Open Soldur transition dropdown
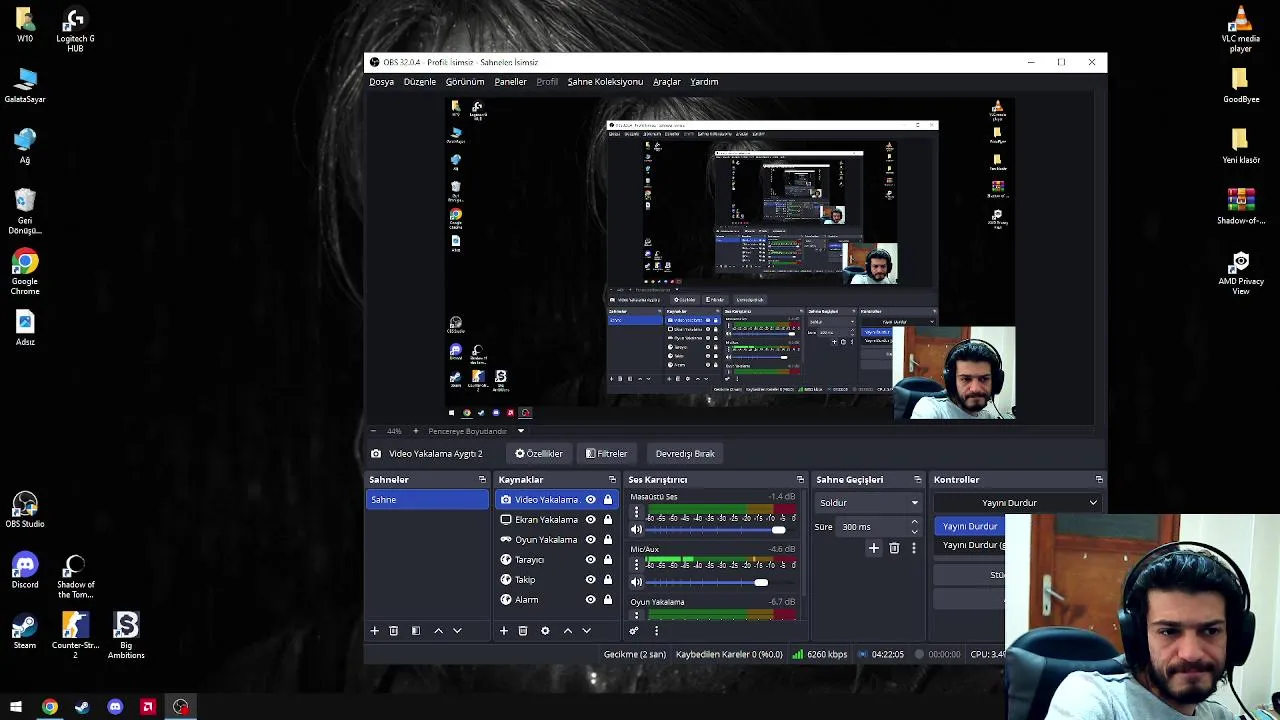This screenshot has height=720, width=1280. (868, 503)
